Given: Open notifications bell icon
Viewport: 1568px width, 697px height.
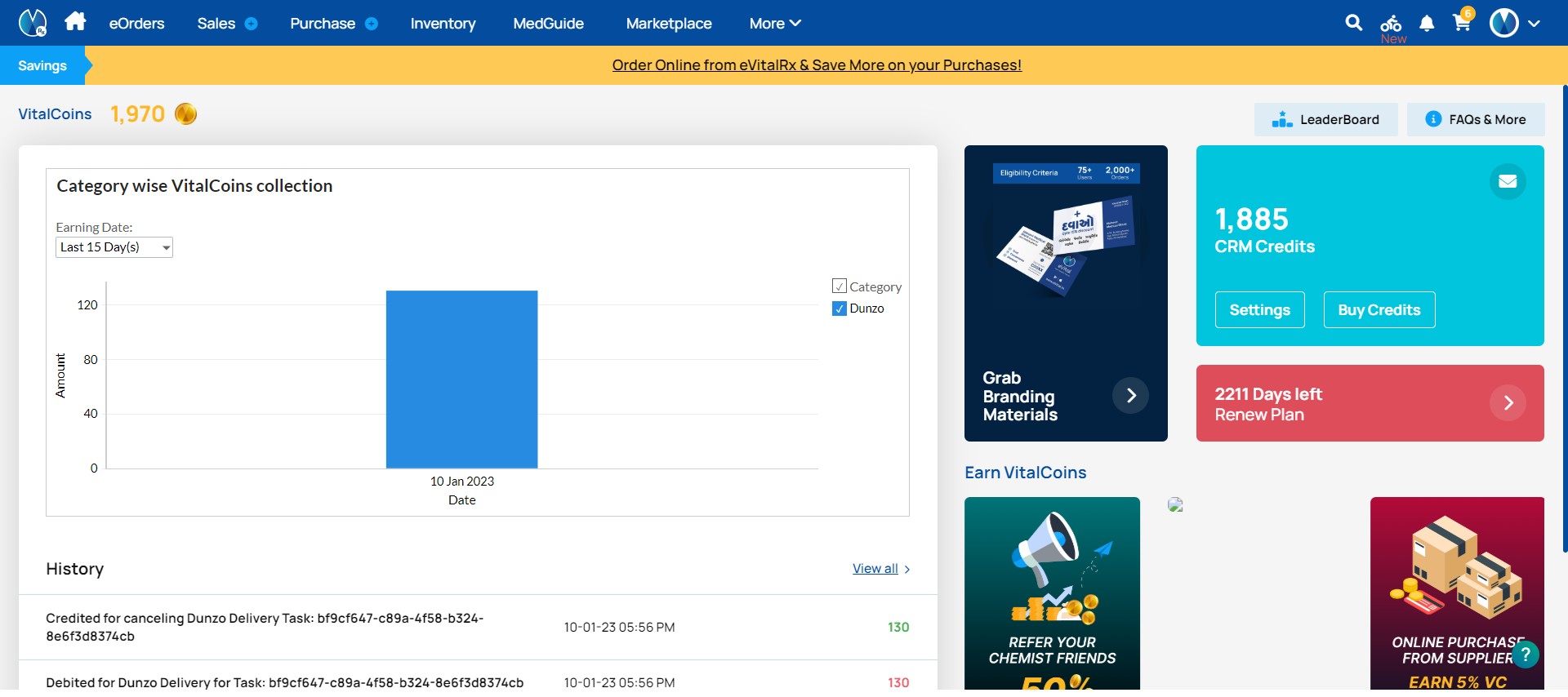Looking at the screenshot, I should pos(1427,24).
